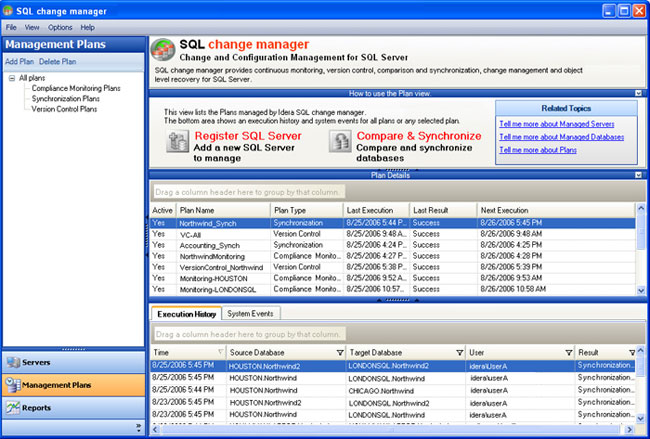Click the Compare & Synchronize heading
This screenshot has width=650, height=439.
click(419, 136)
